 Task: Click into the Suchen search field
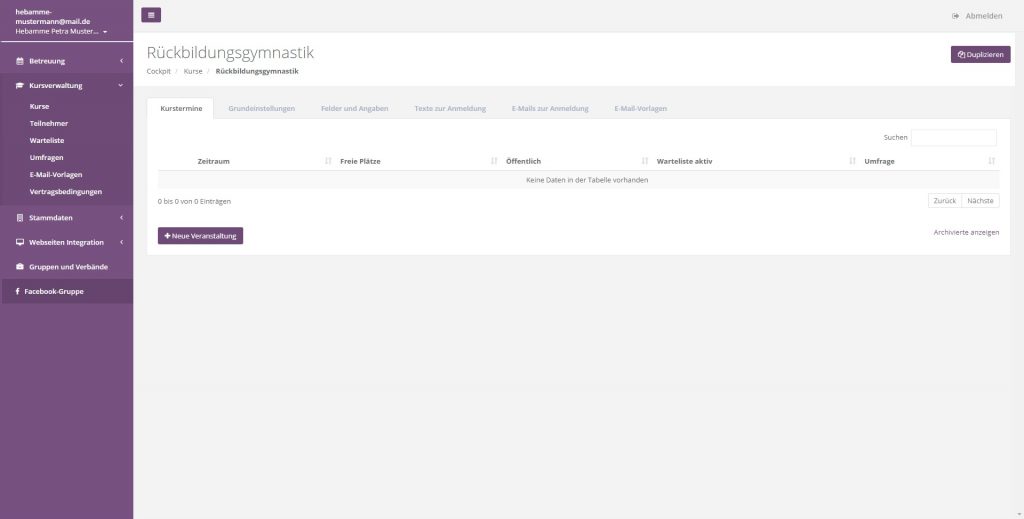coord(953,138)
